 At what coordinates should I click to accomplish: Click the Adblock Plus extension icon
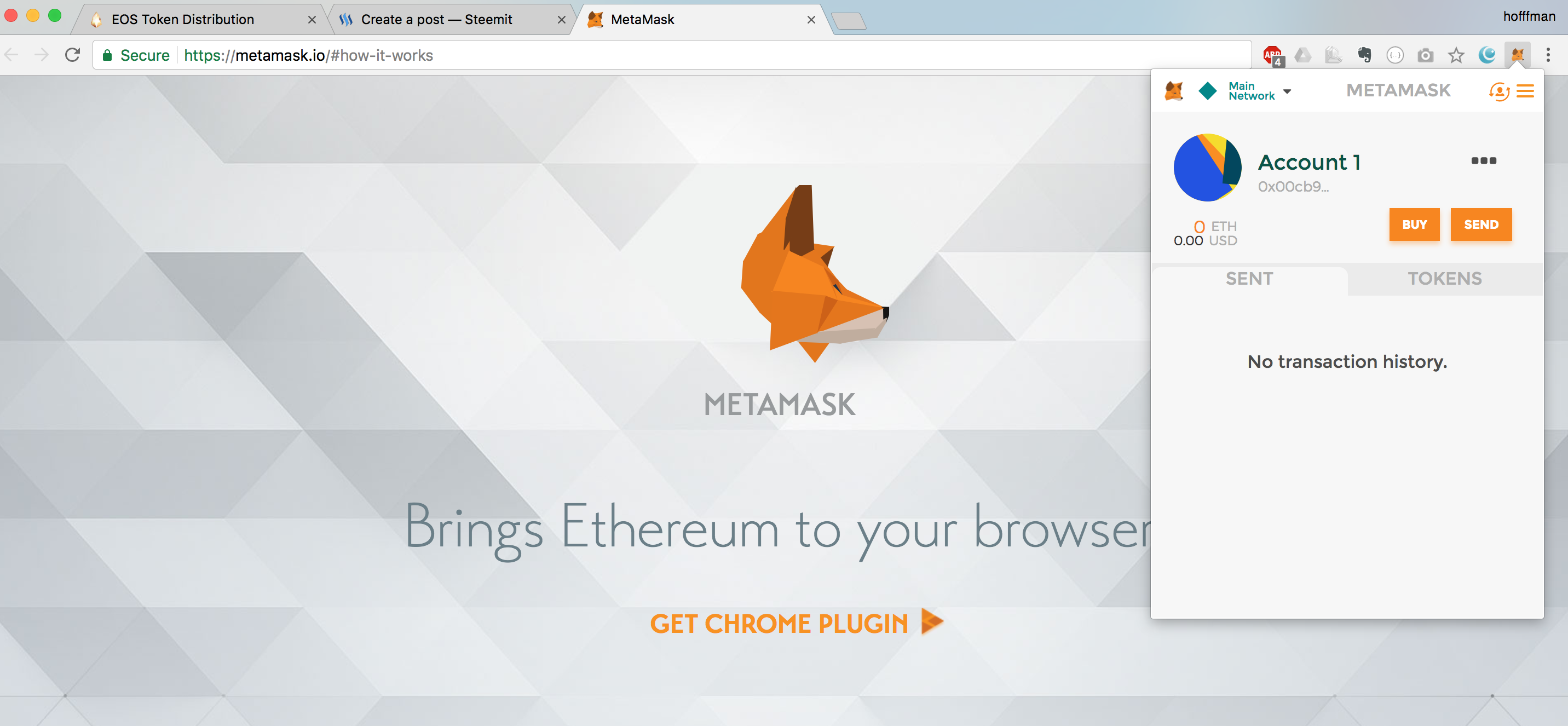[1272, 55]
